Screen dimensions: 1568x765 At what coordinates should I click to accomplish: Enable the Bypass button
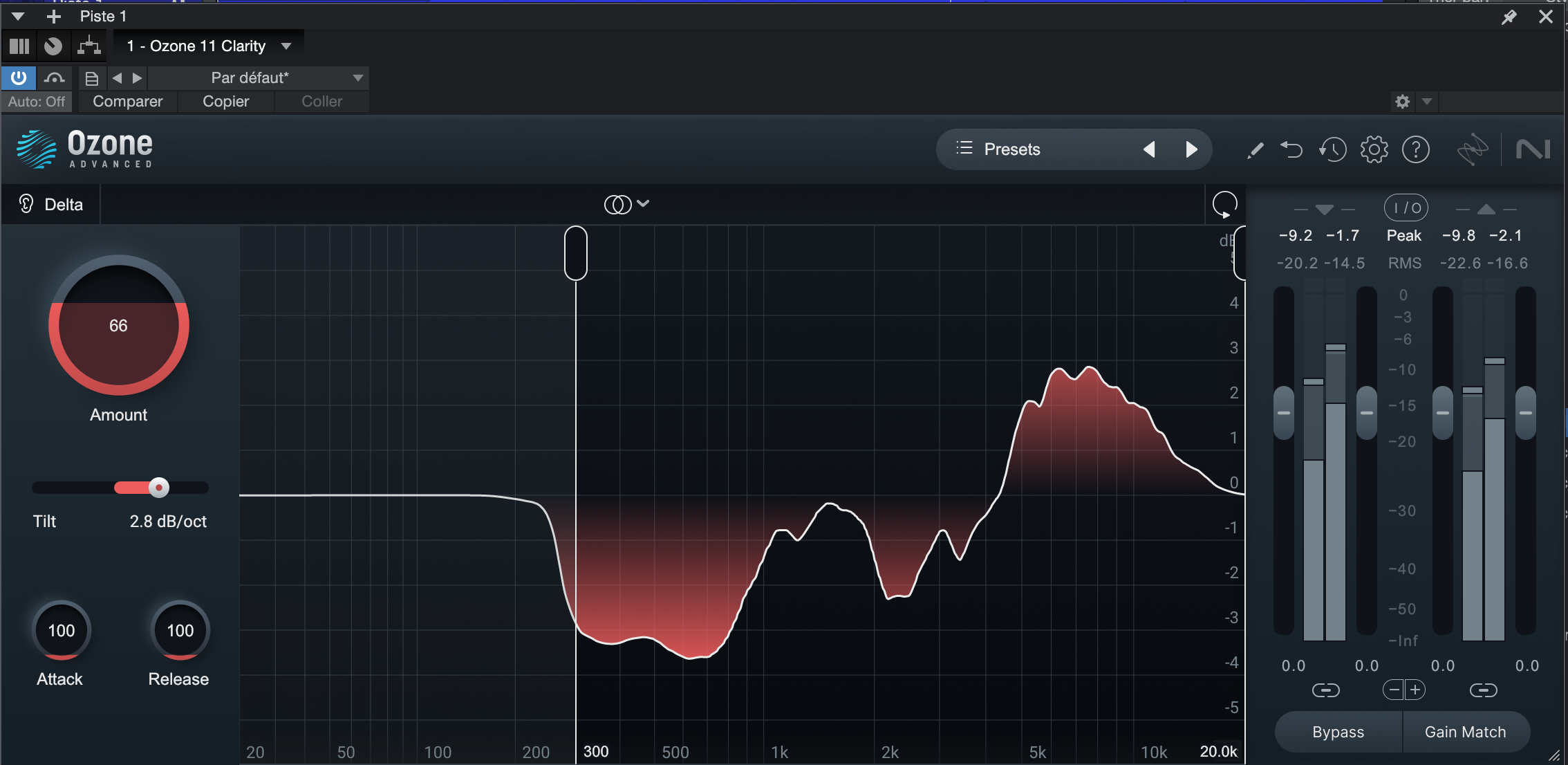coord(1338,732)
